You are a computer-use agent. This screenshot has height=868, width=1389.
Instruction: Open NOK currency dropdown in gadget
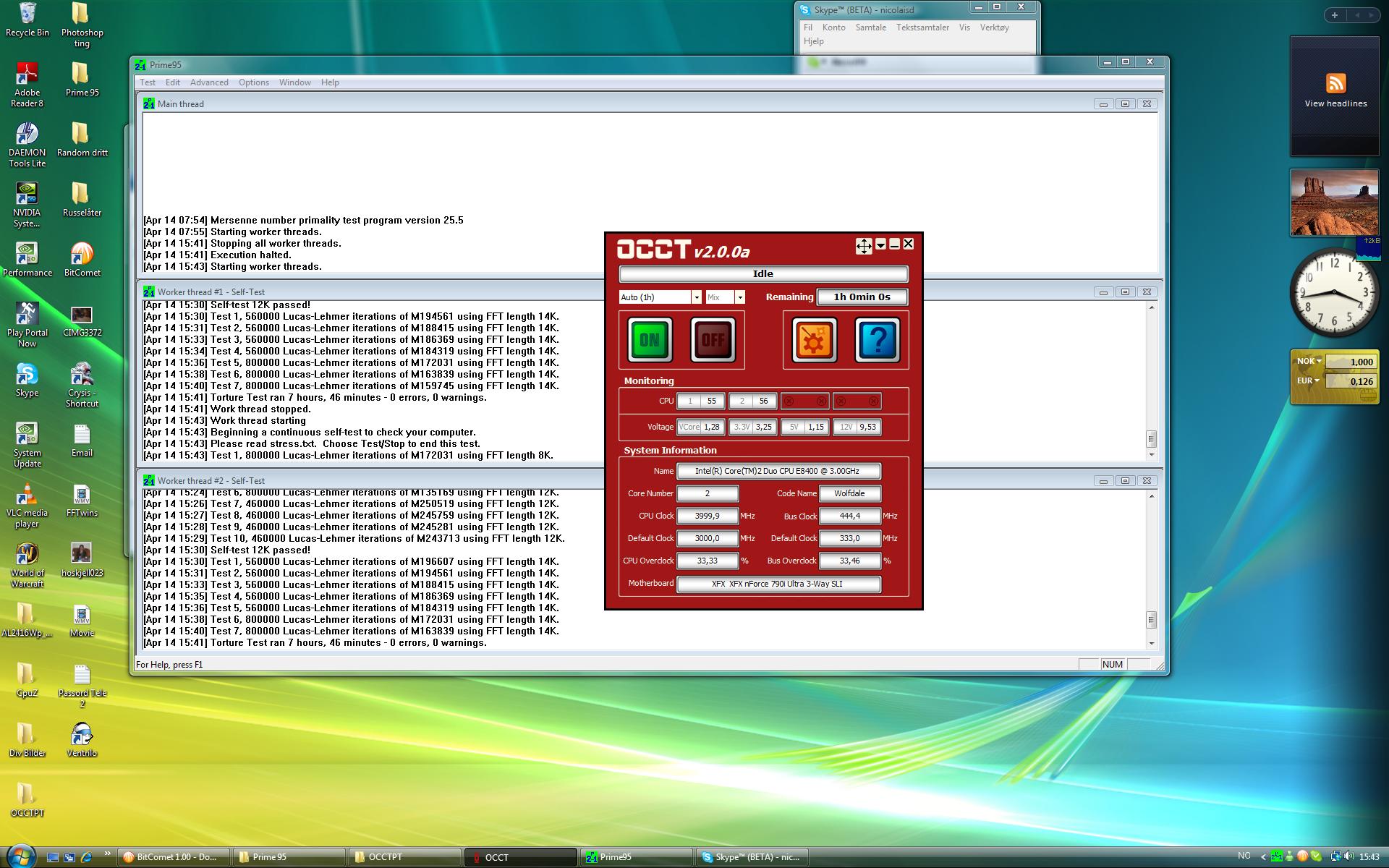coord(1318,361)
